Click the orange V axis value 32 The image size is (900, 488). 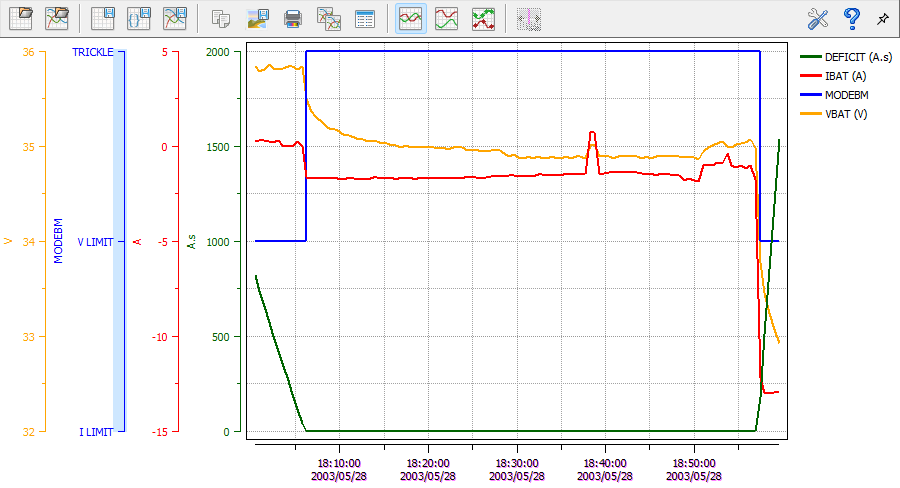(x=29, y=432)
